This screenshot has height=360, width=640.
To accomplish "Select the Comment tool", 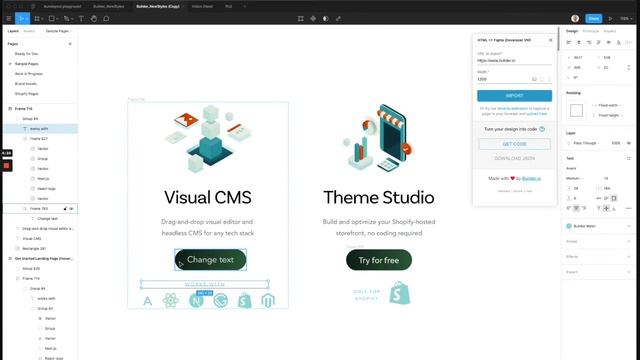I will [x=106, y=19].
